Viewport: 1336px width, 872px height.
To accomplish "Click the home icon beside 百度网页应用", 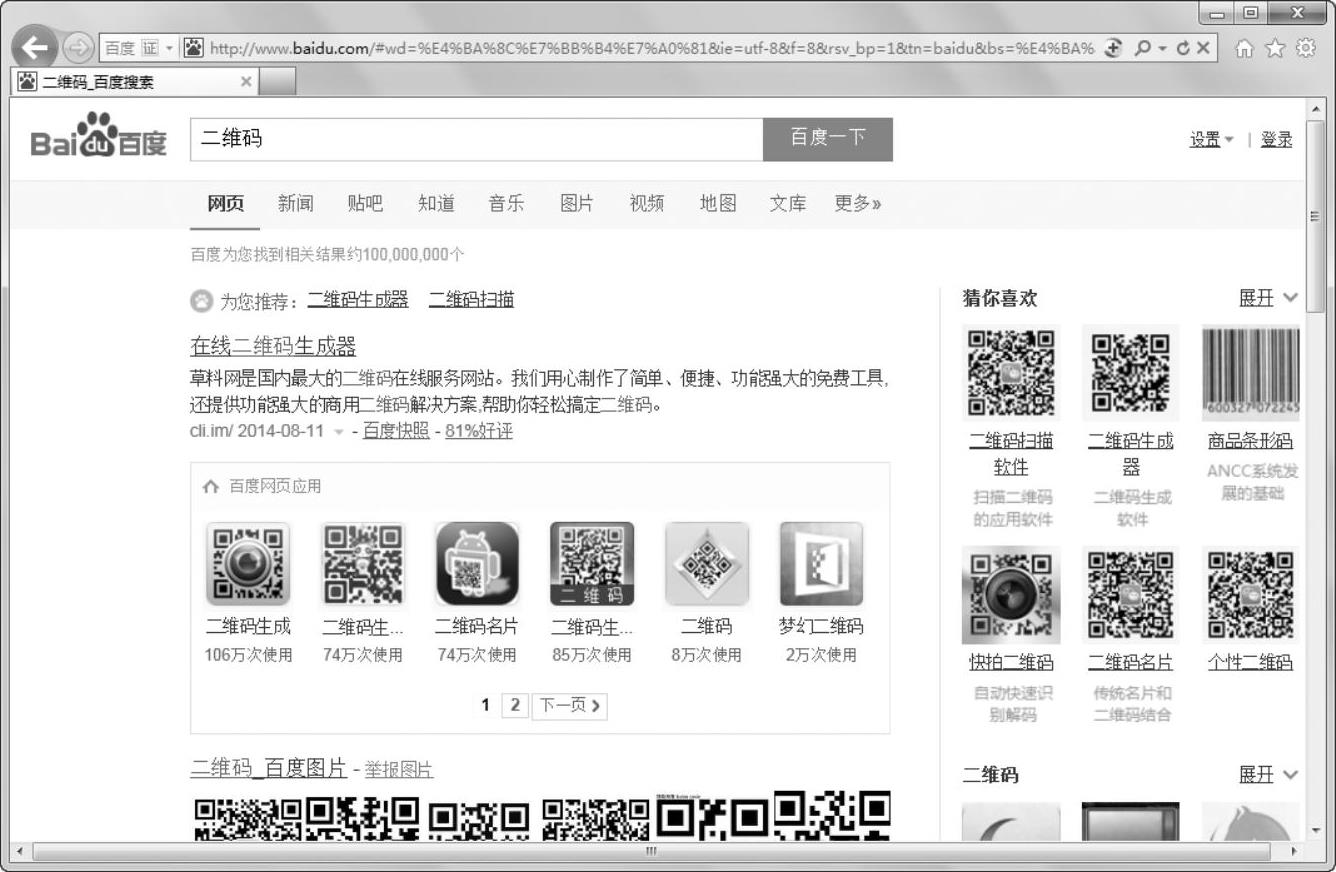I will (x=210, y=487).
